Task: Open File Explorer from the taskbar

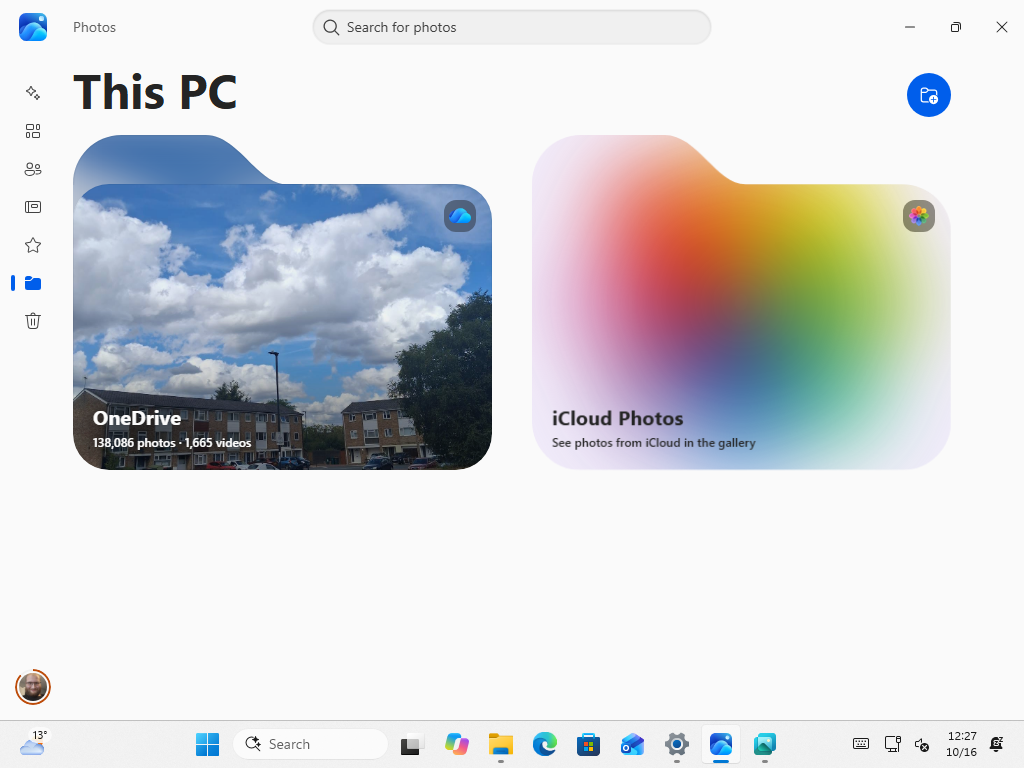Action: pyautogui.click(x=501, y=744)
